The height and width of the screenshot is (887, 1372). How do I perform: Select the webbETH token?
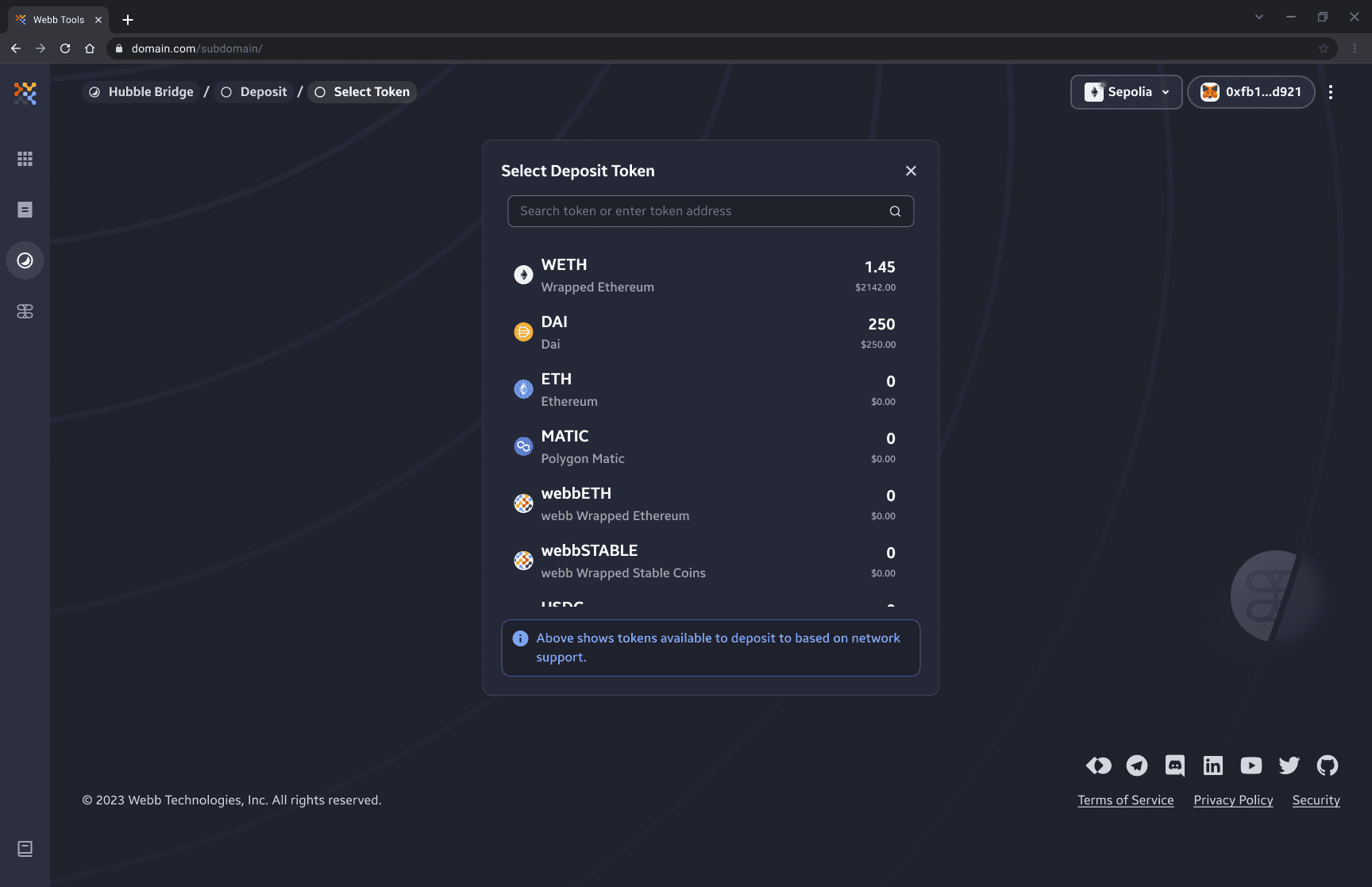pyautogui.click(x=711, y=503)
